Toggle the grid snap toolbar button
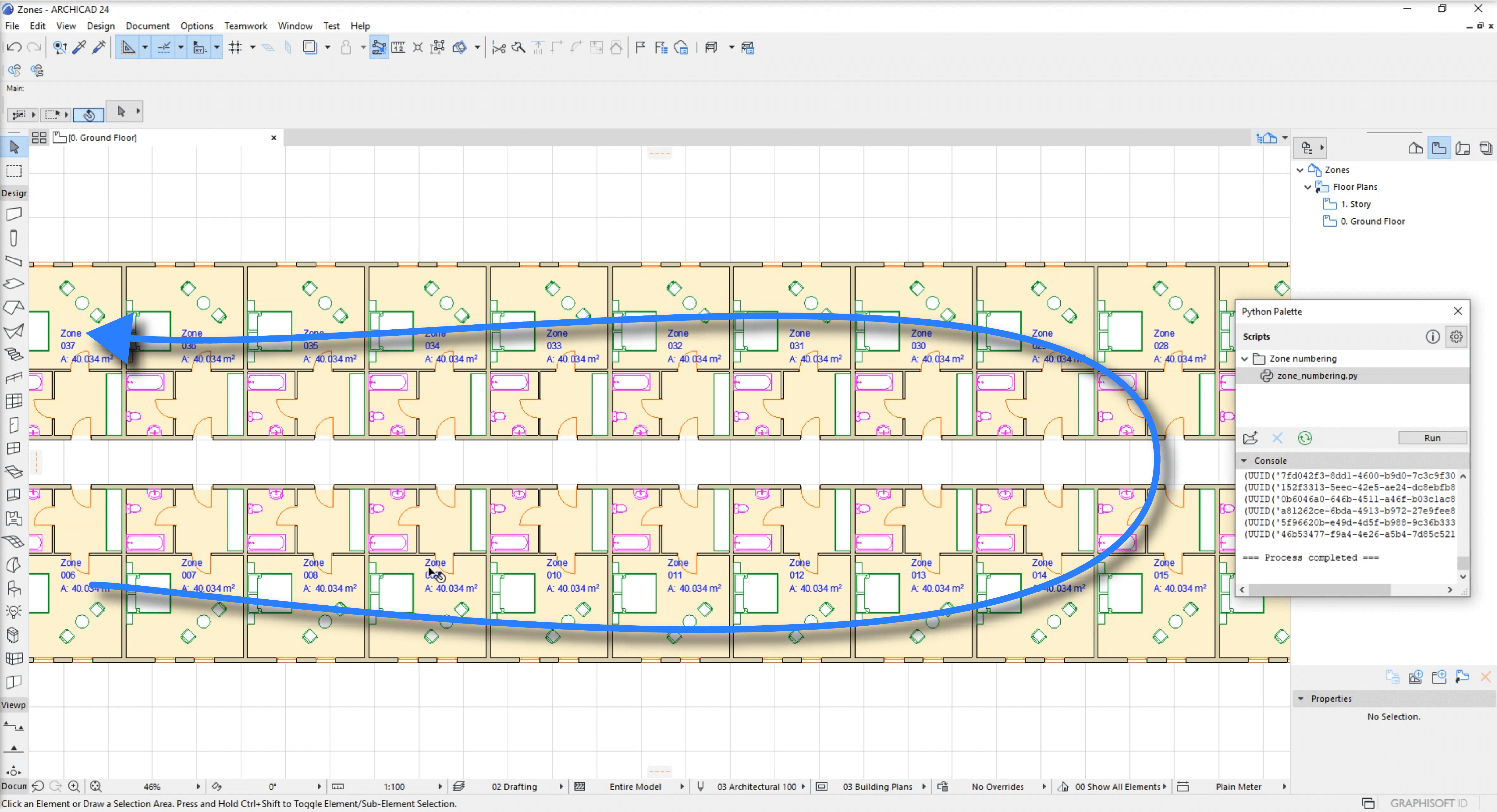1497x812 pixels. [235, 48]
